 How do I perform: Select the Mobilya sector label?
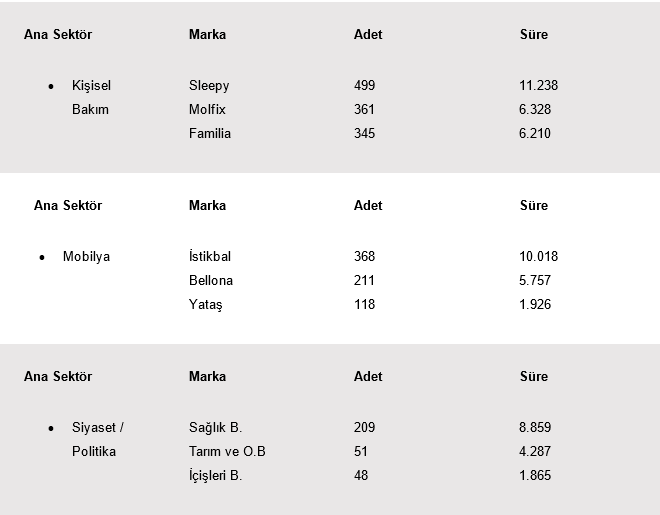point(86,256)
